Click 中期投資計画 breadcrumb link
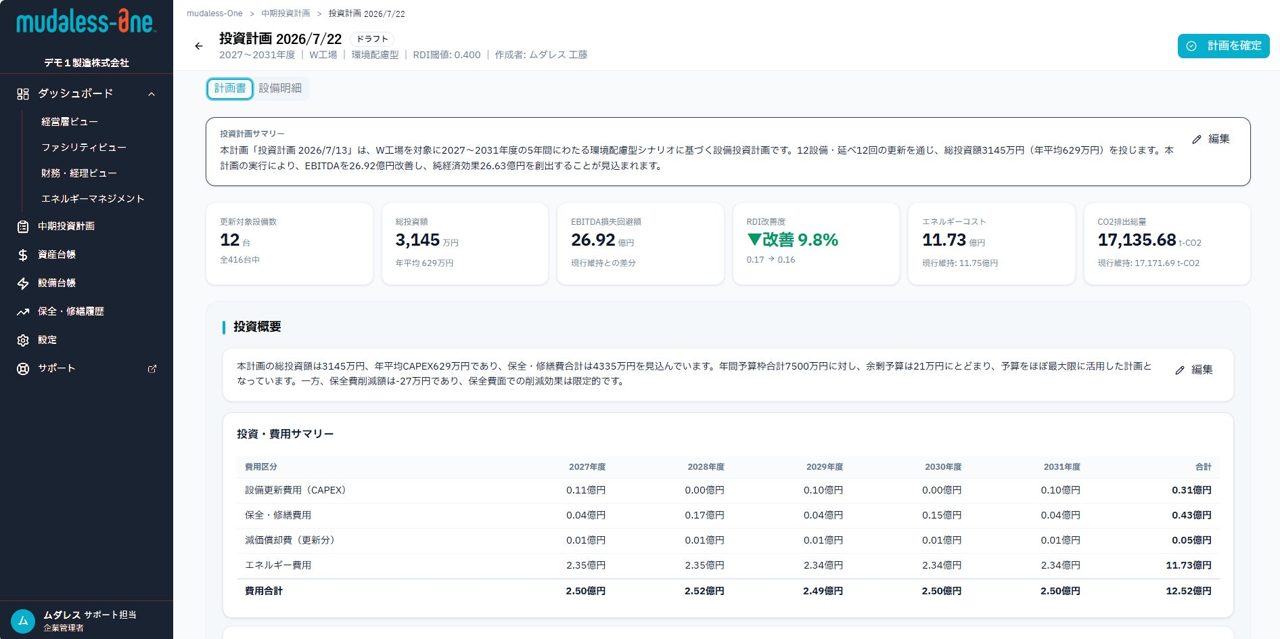This screenshot has width=1280, height=639. [285, 14]
